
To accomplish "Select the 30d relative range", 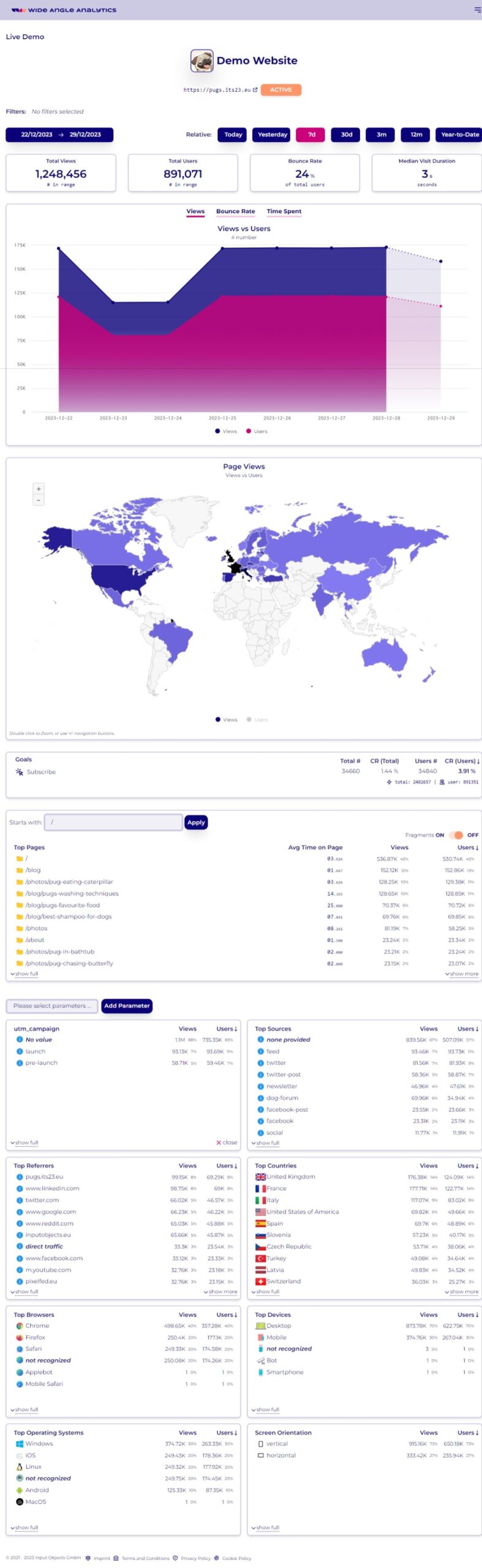I will [x=347, y=135].
